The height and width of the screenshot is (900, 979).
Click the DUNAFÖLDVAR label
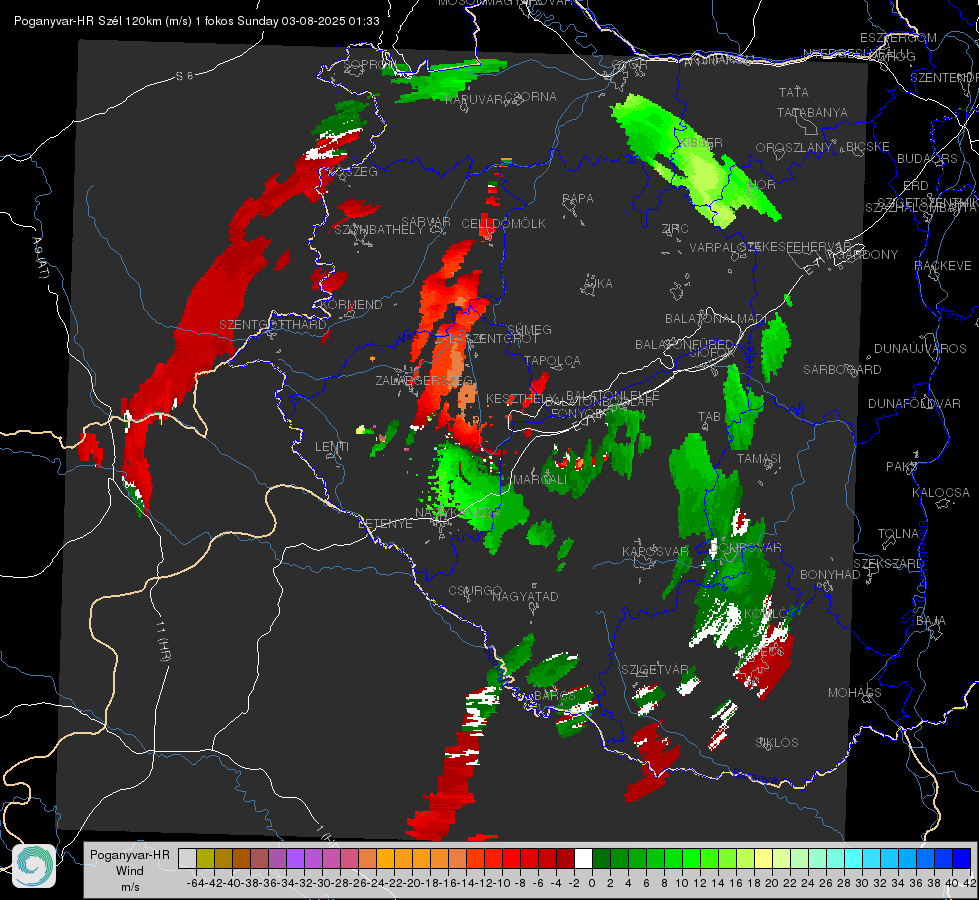click(915, 404)
